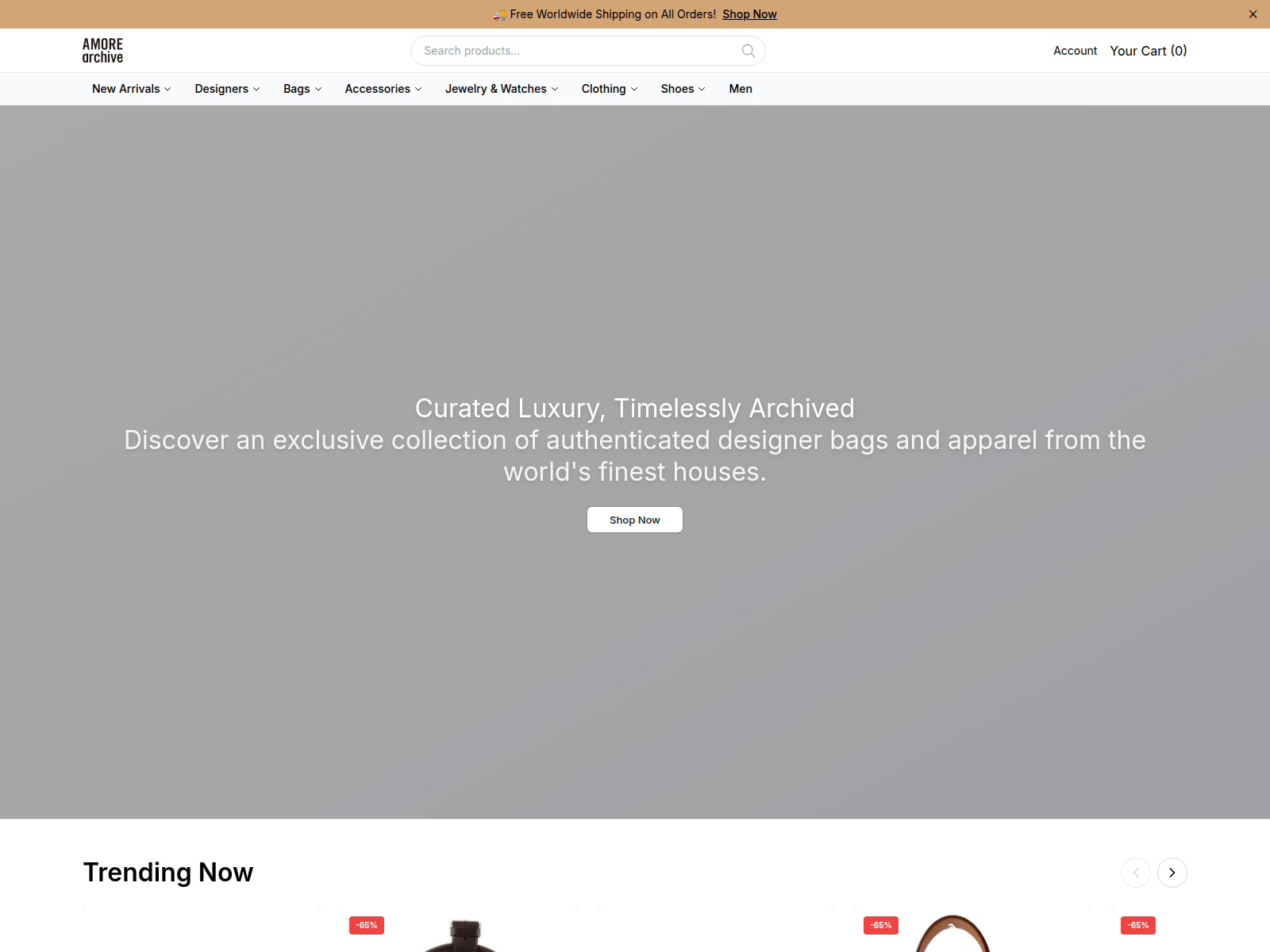Dismiss the free shipping banner
Image resolution: width=1270 pixels, height=952 pixels.
click(x=1253, y=14)
